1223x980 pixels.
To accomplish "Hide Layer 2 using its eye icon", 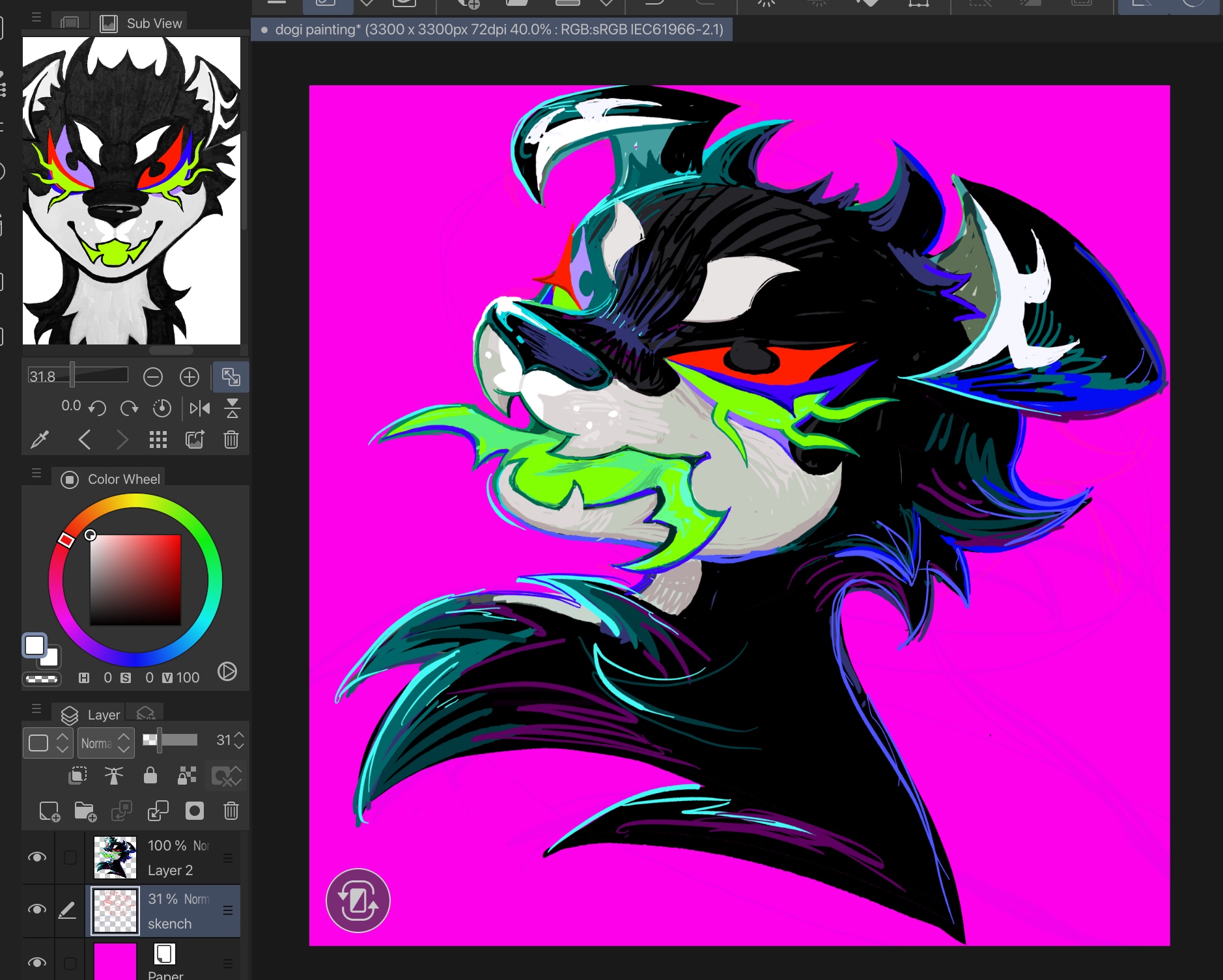I will [37, 857].
